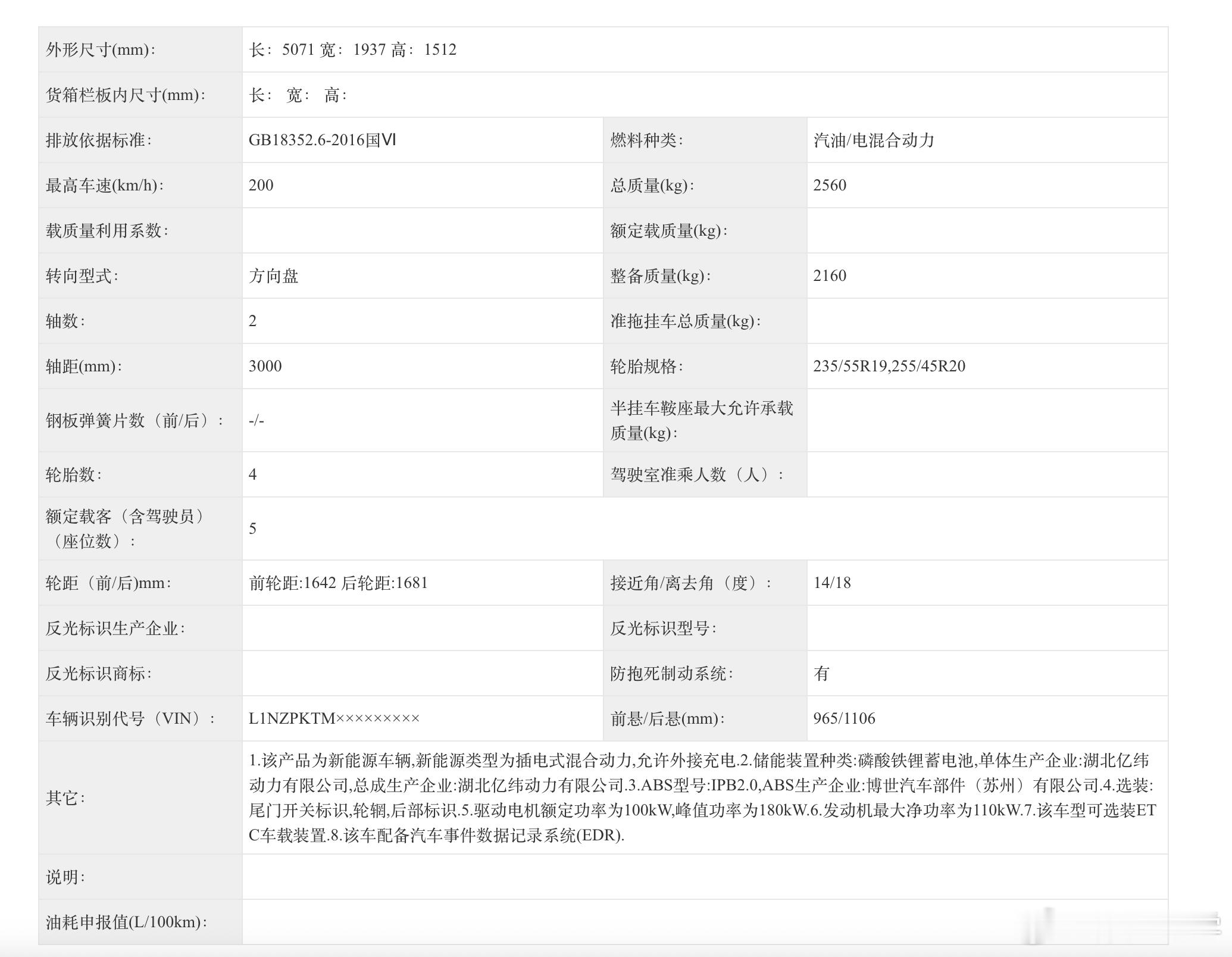
Task: Click the 油耗申报值(L/100km) label cell
Action: [x=126, y=922]
